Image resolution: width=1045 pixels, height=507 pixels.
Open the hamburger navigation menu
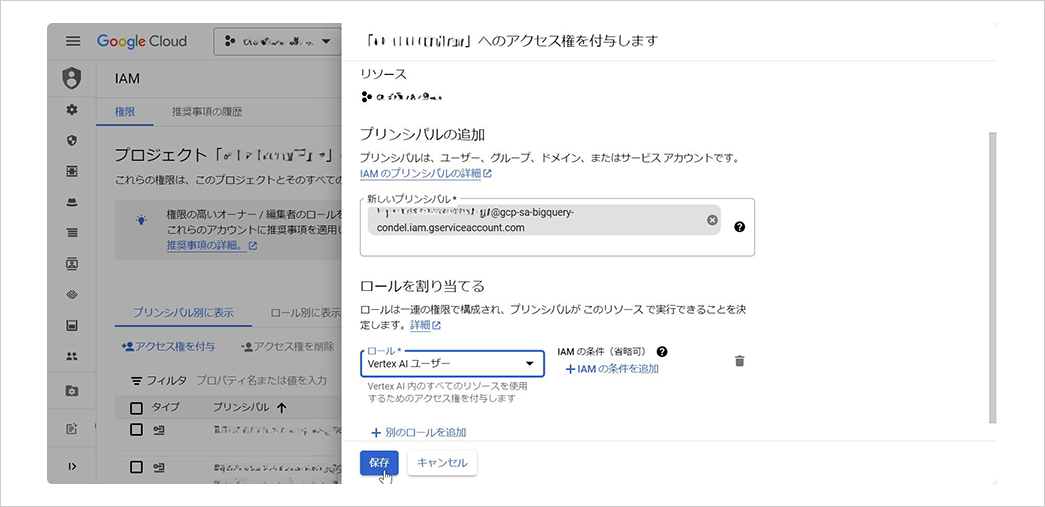click(x=72, y=41)
